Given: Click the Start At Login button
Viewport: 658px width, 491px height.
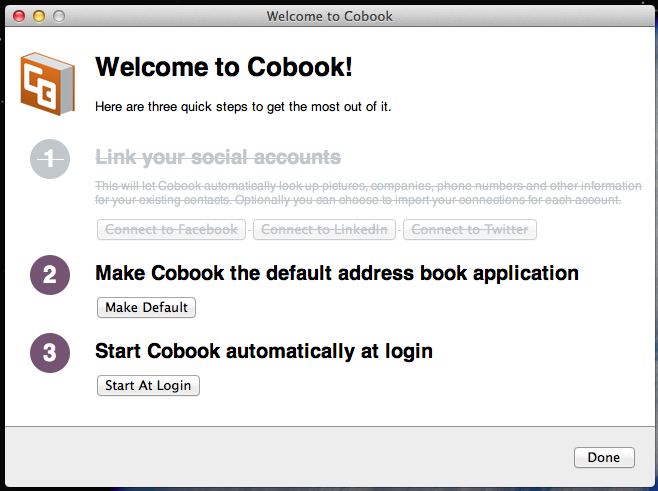Looking at the screenshot, I should click(148, 385).
